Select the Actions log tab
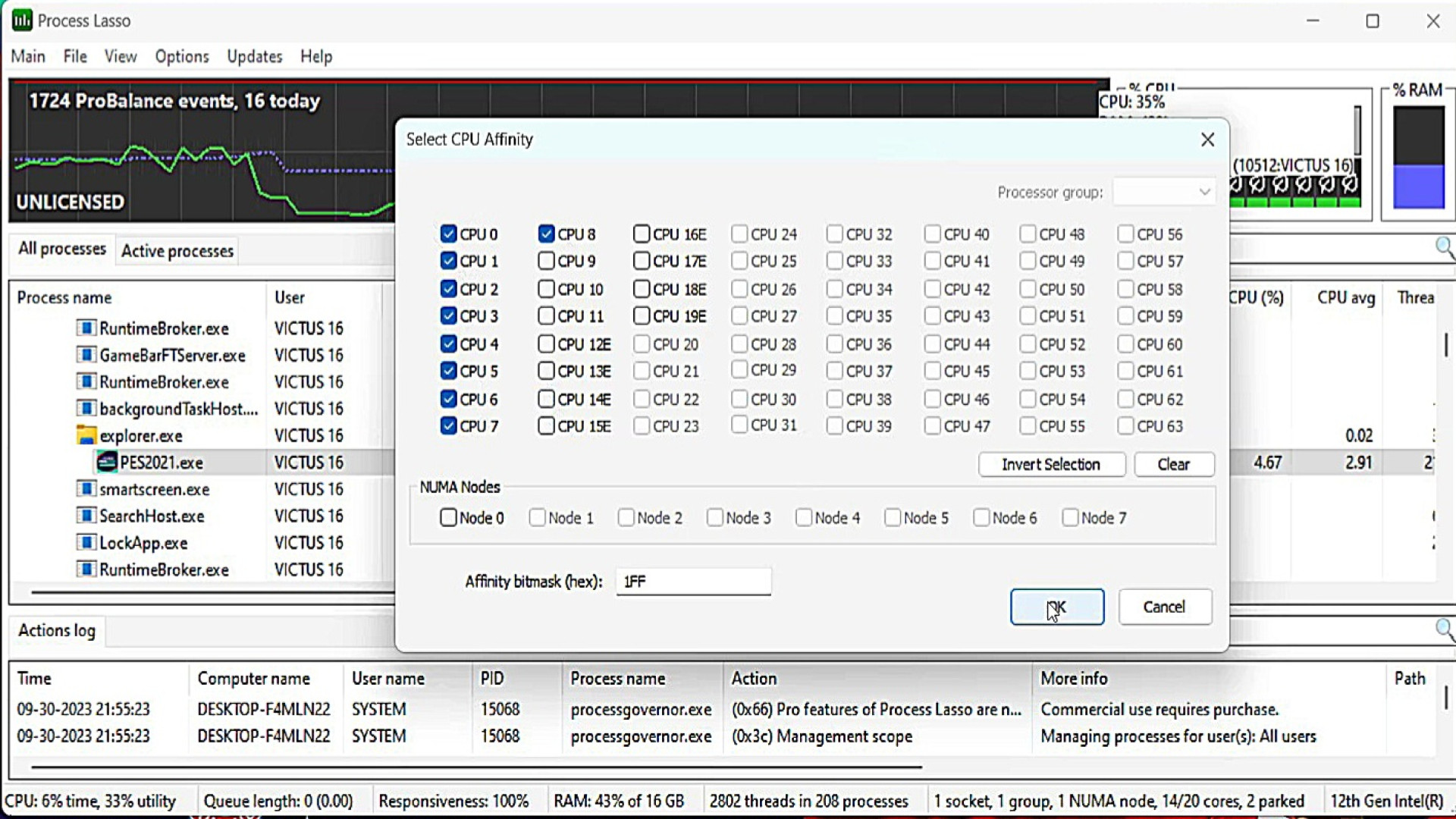The image size is (1456, 819). 57,630
